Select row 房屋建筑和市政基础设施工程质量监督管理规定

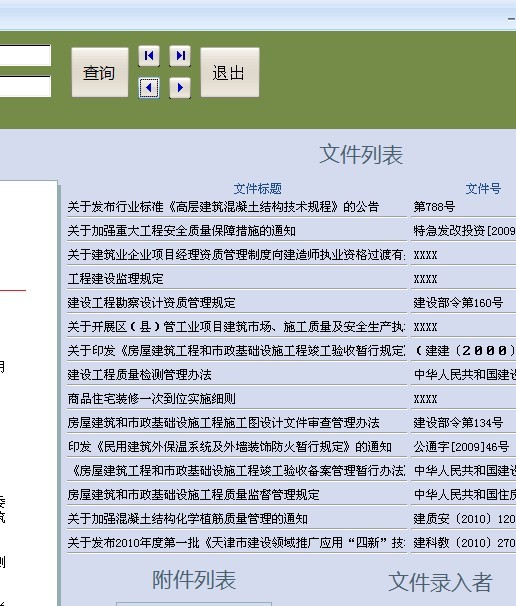(237, 494)
